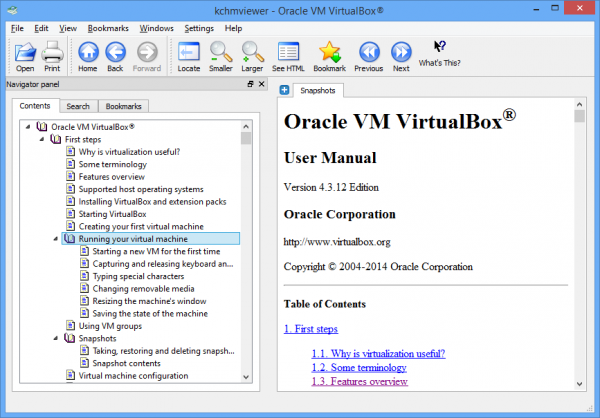600x418 pixels.
Task: Navigate Back with the blue arrow icon
Action: coord(115,57)
